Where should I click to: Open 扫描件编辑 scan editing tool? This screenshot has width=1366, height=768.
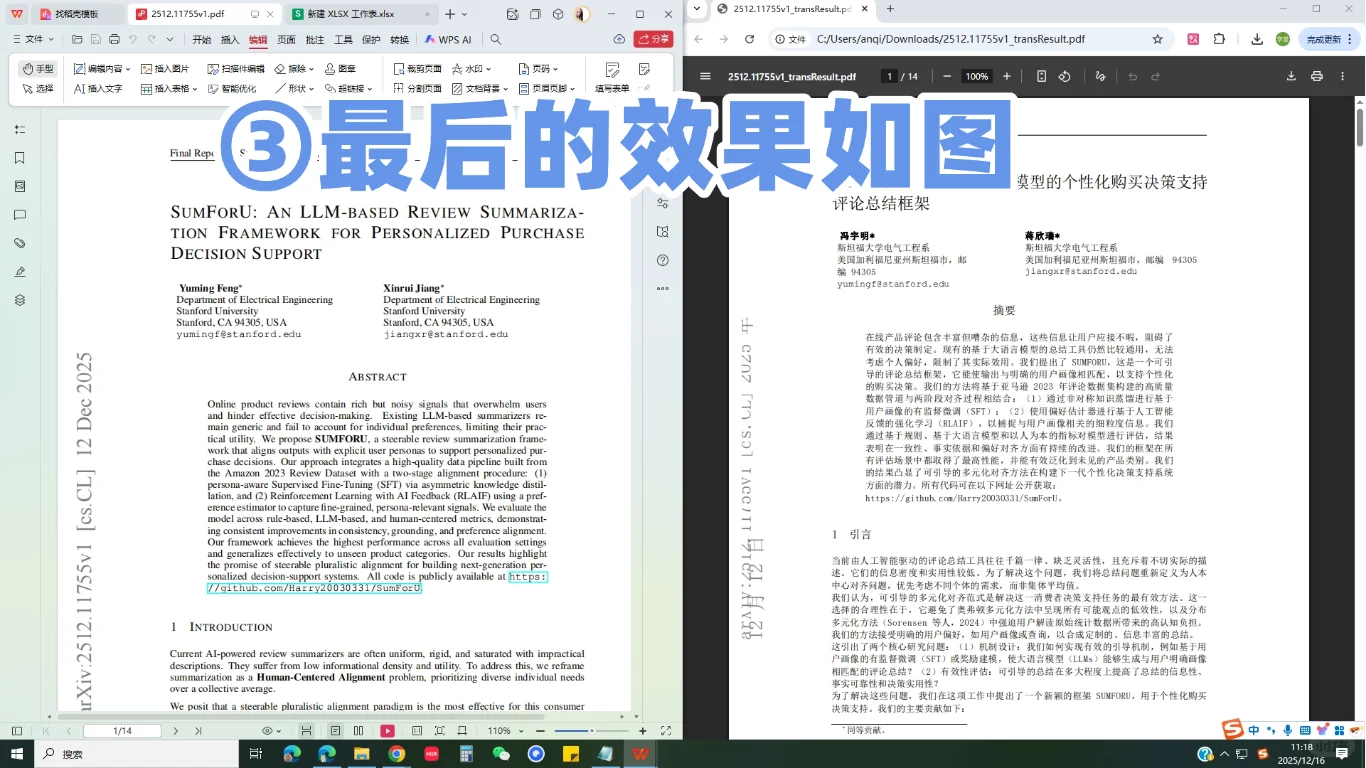[x=241, y=70]
